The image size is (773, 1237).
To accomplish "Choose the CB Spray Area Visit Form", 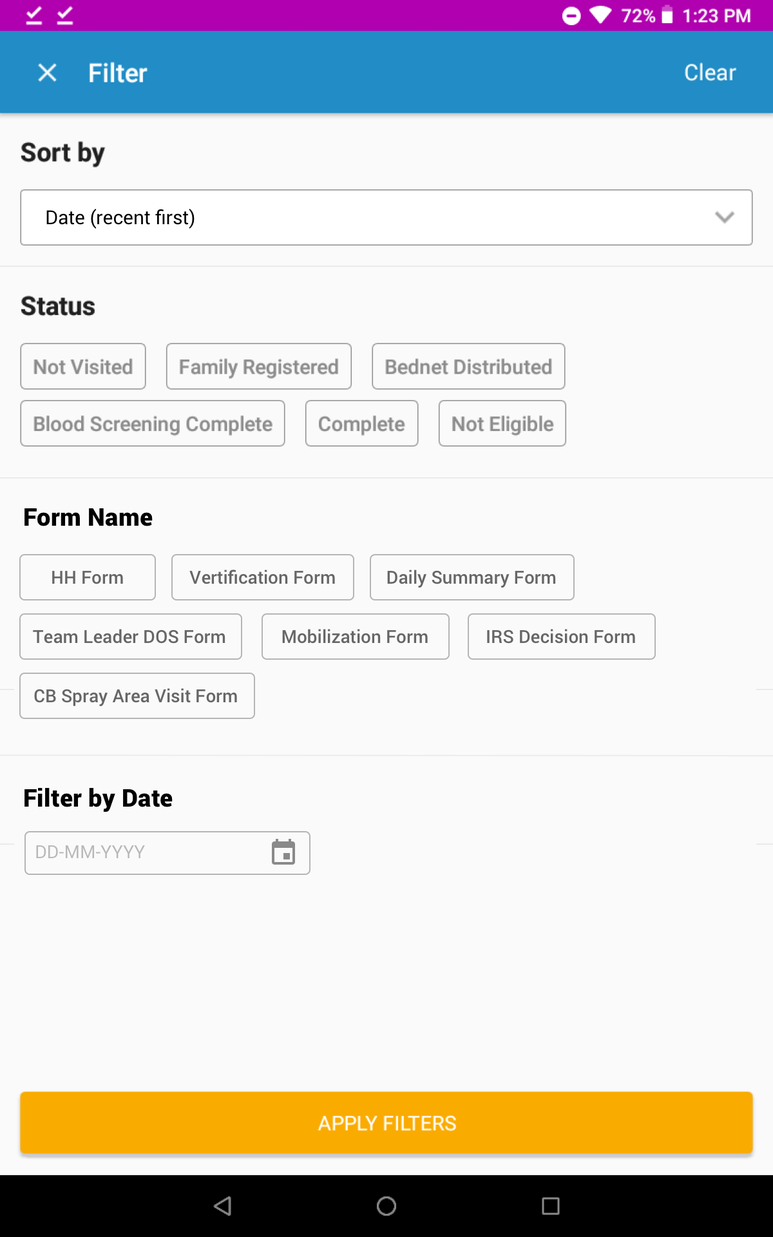I will (137, 695).
